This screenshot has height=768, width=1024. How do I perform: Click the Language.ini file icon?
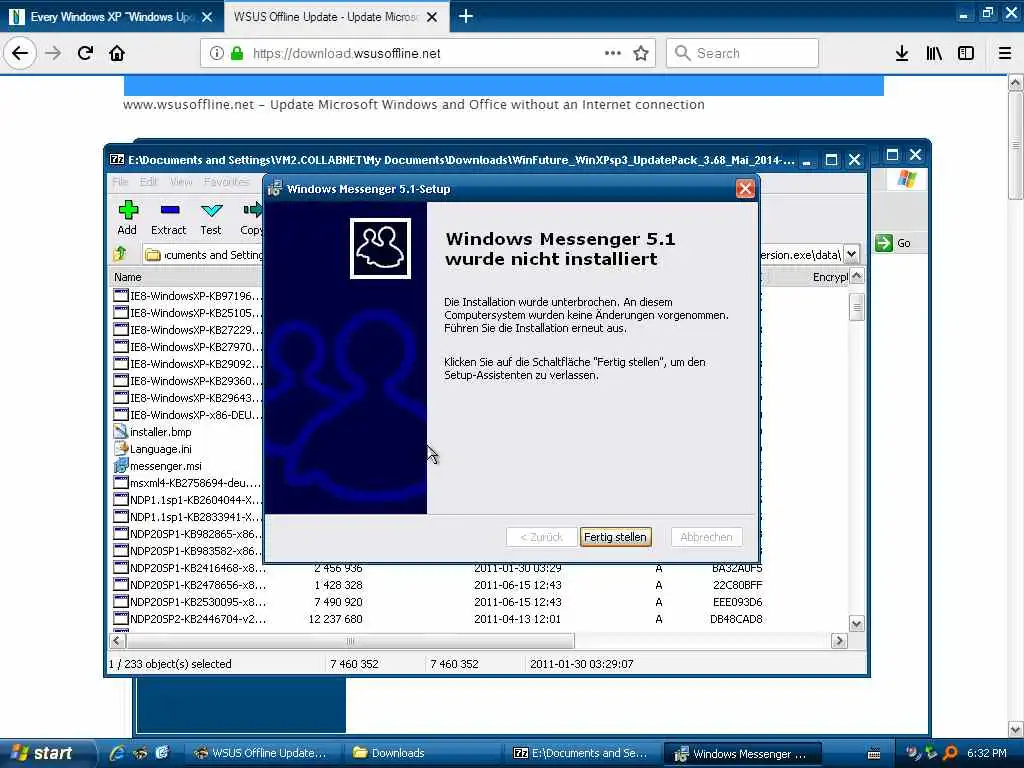[121, 449]
